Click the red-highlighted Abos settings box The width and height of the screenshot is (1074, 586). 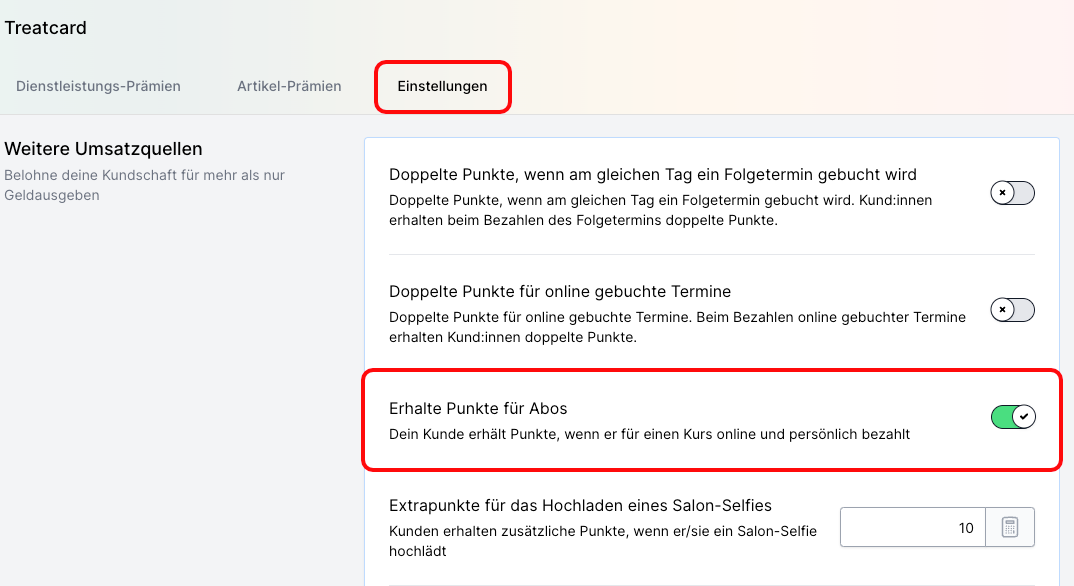point(711,420)
